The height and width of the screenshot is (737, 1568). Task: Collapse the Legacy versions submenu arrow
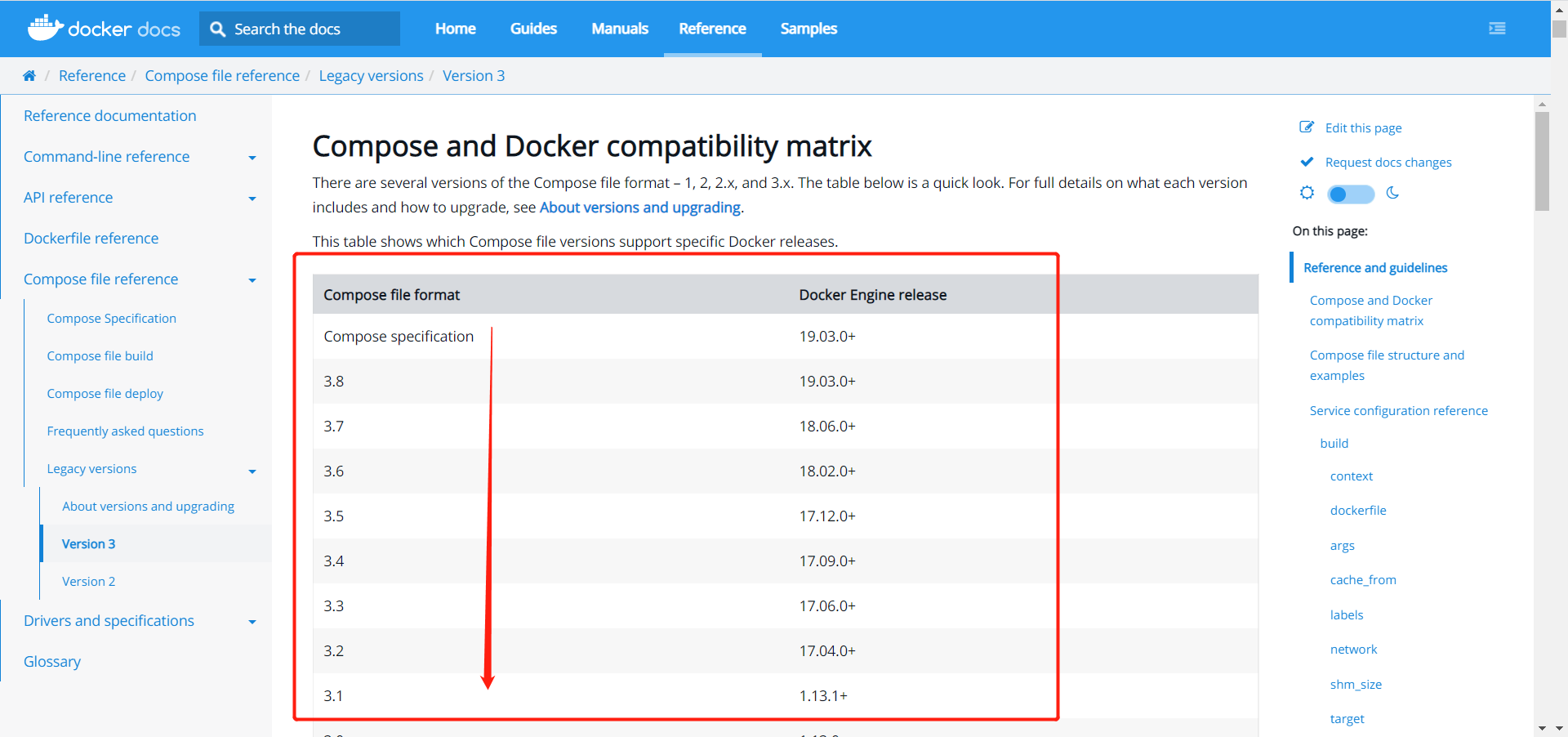252,471
